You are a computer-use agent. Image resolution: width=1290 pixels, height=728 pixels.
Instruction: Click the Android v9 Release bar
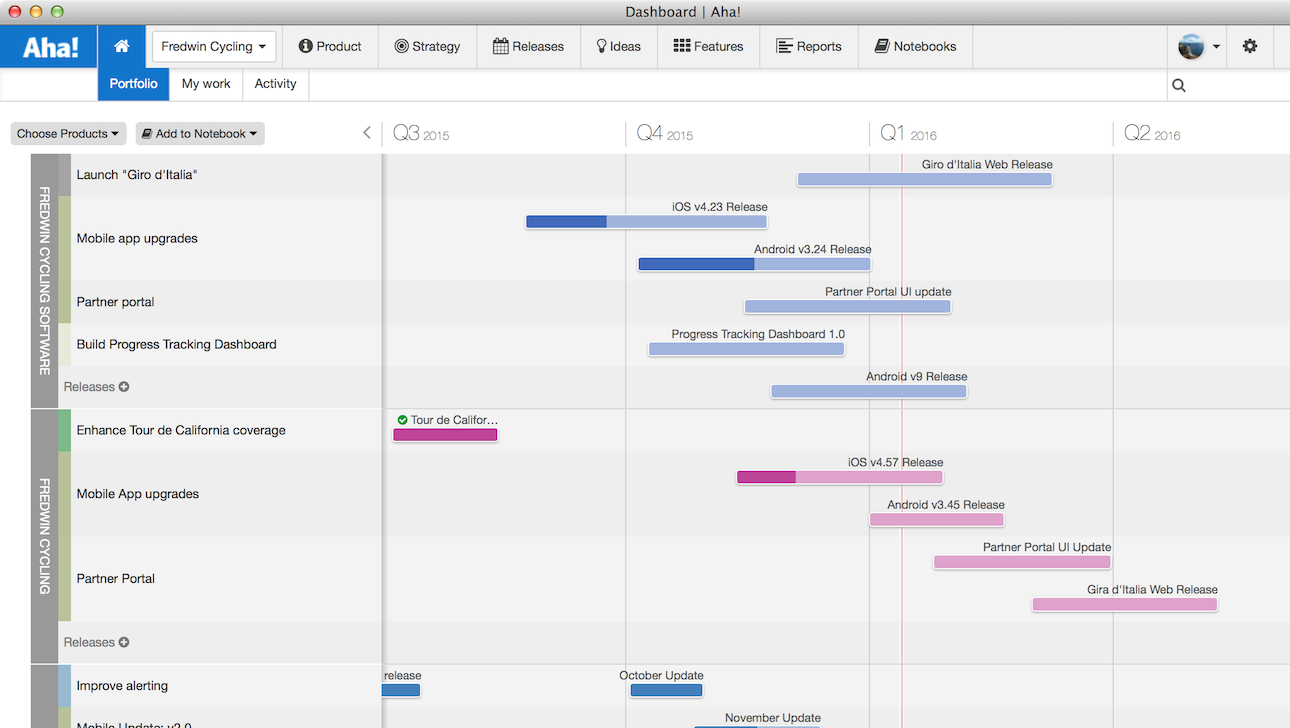[x=868, y=392]
